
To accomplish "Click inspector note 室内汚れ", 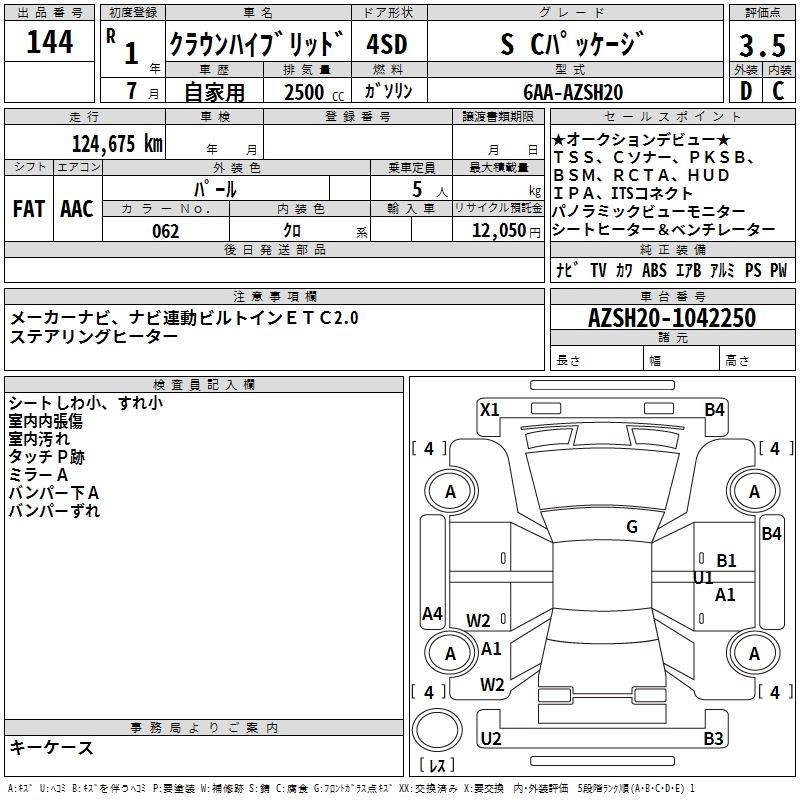I will [x=39, y=439].
